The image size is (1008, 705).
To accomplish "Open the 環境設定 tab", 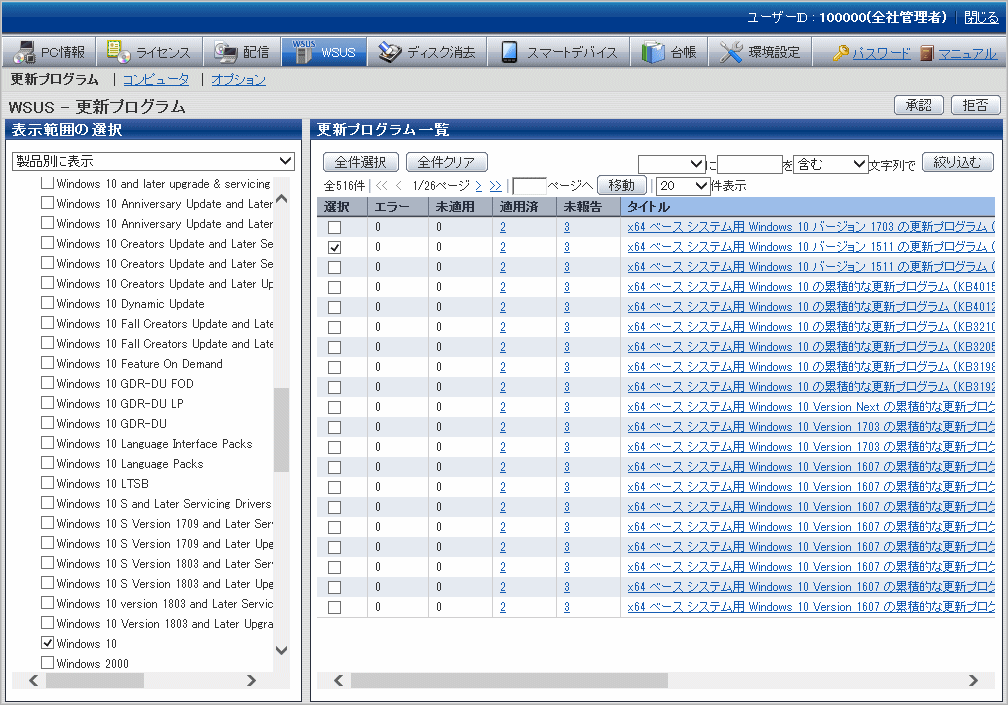I will coord(760,52).
